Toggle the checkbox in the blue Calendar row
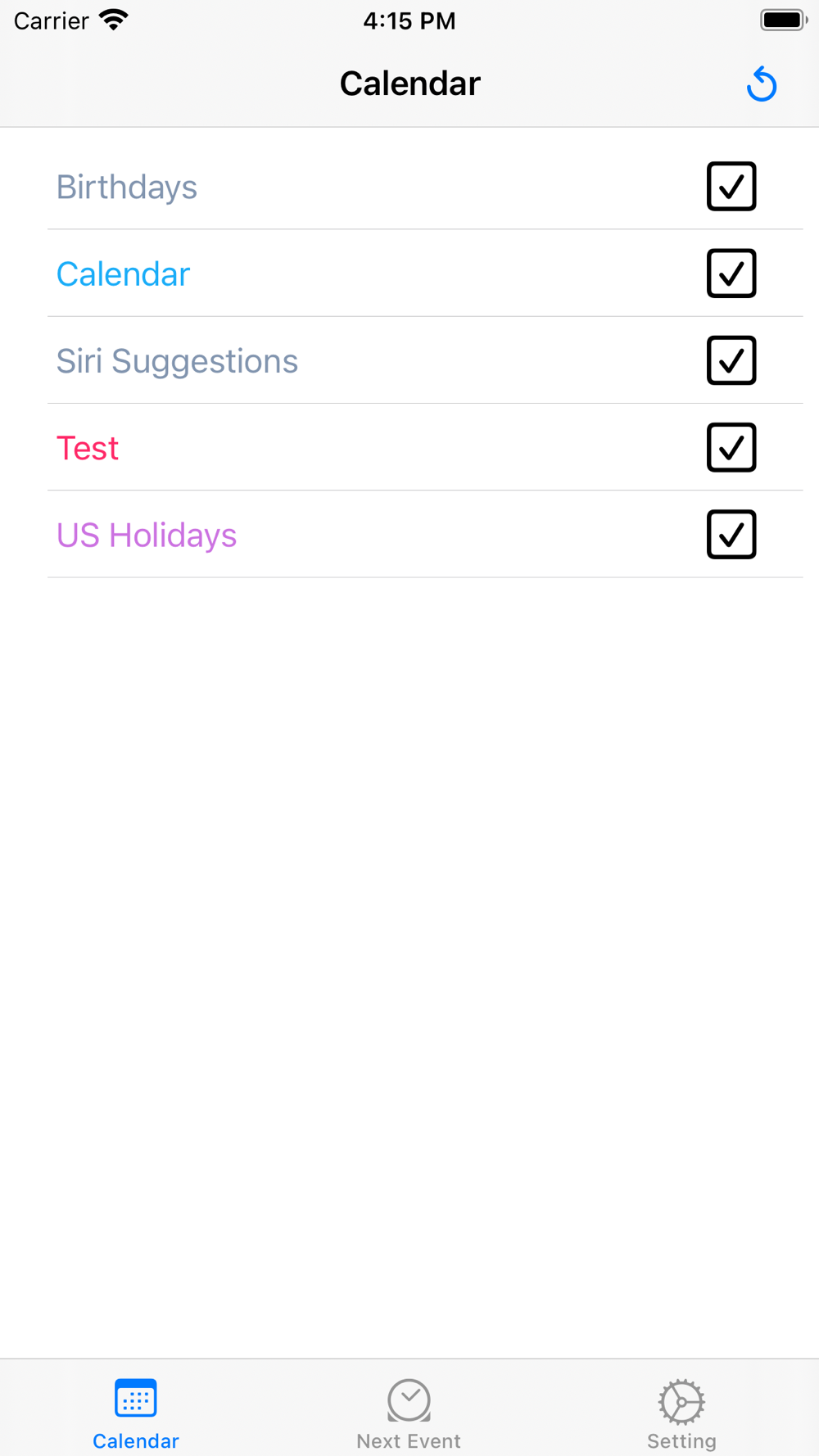 coord(731,274)
